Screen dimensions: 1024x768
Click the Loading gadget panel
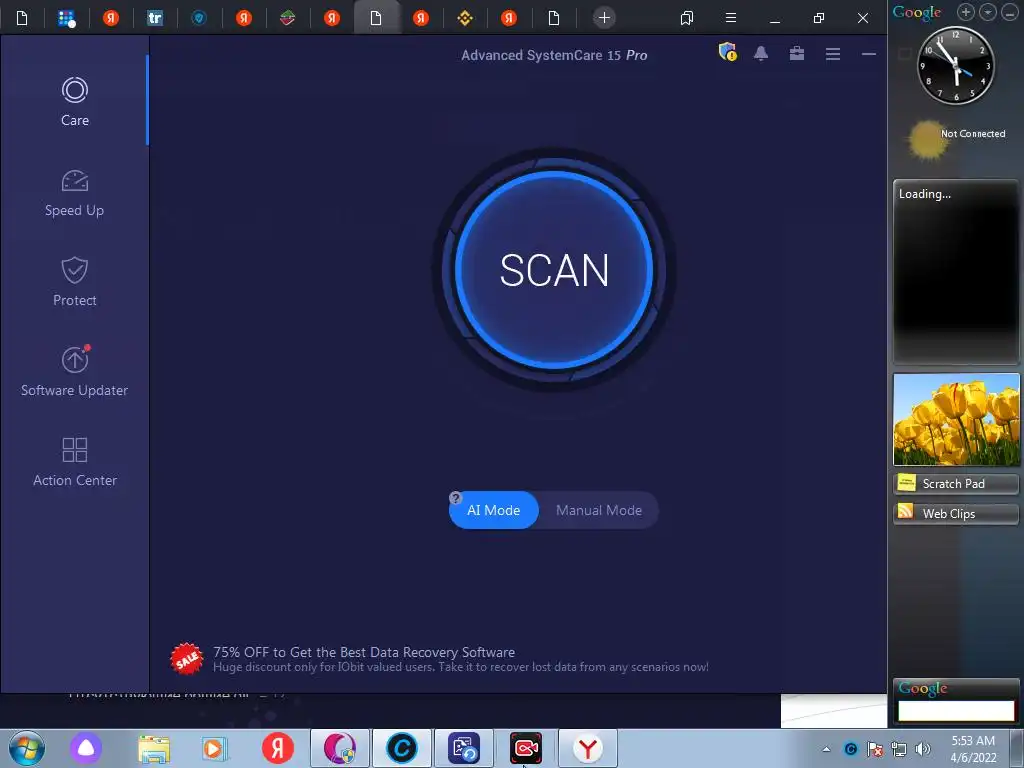(x=956, y=272)
